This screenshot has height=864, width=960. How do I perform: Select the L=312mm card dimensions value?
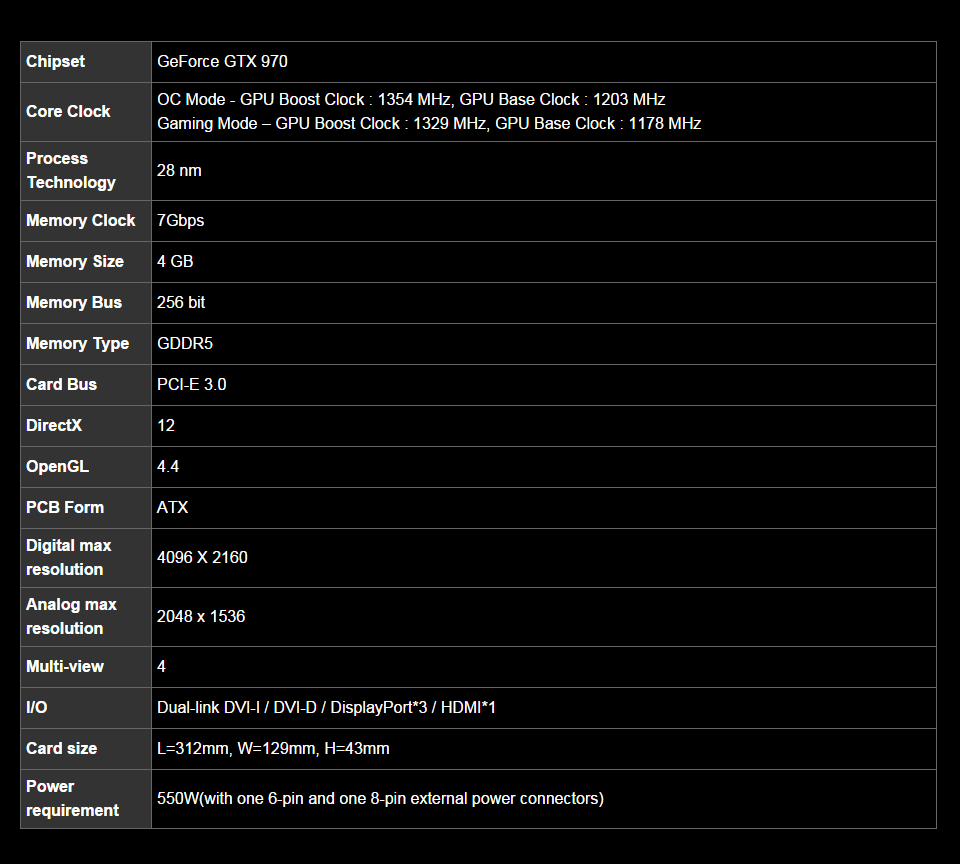coord(273,749)
